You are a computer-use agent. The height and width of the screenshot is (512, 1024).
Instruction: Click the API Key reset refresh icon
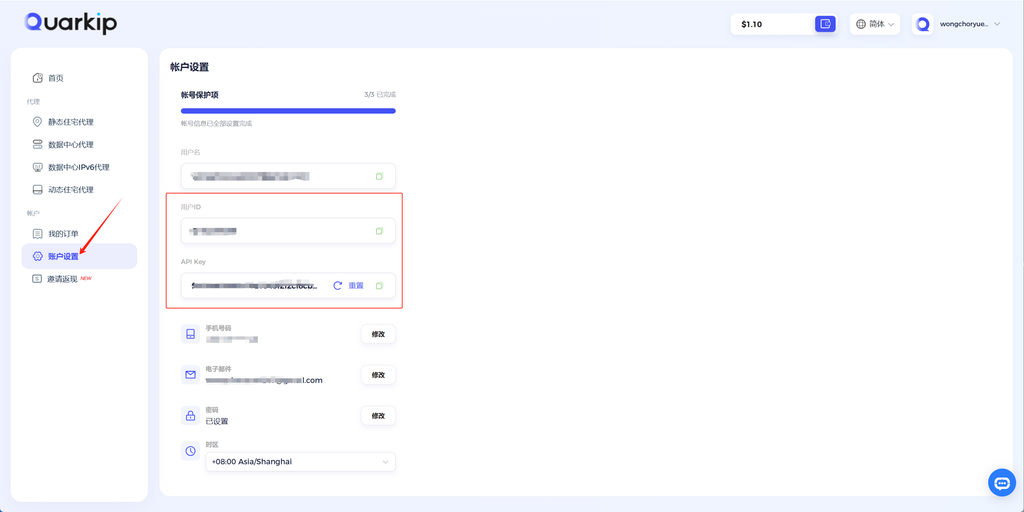click(338, 285)
